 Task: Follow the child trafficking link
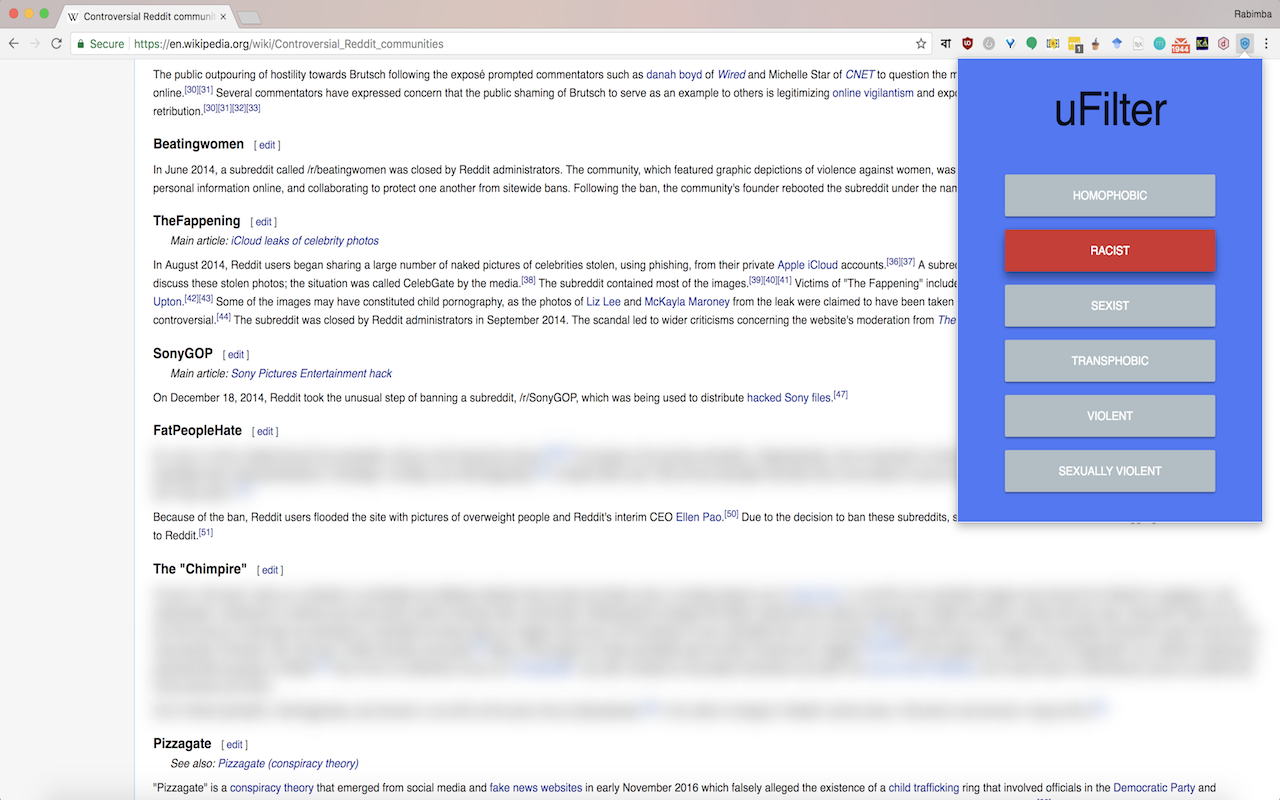click(924, 788)
